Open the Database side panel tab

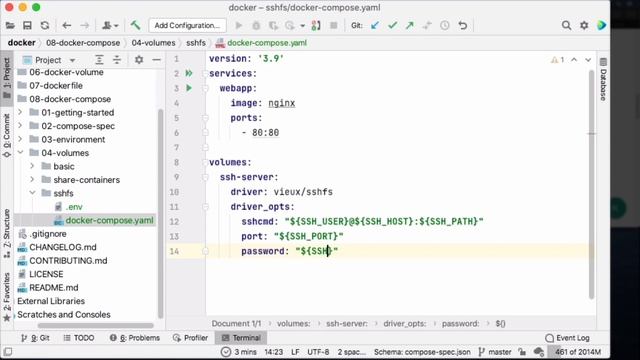coord(603,80)
